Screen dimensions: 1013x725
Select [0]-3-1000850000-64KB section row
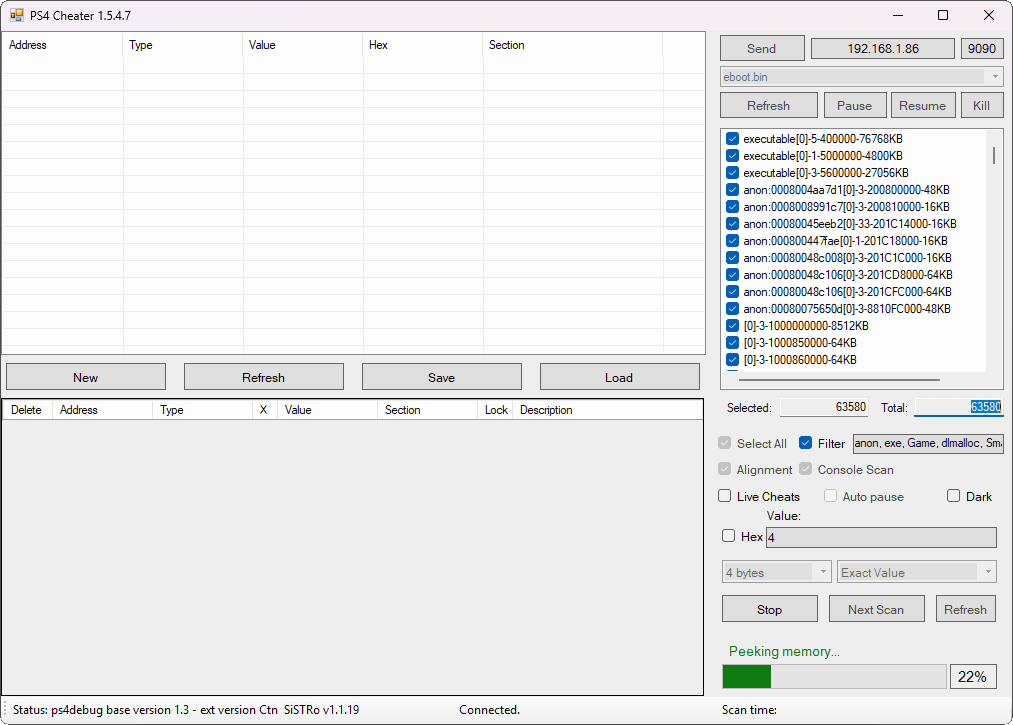point(800,342)
